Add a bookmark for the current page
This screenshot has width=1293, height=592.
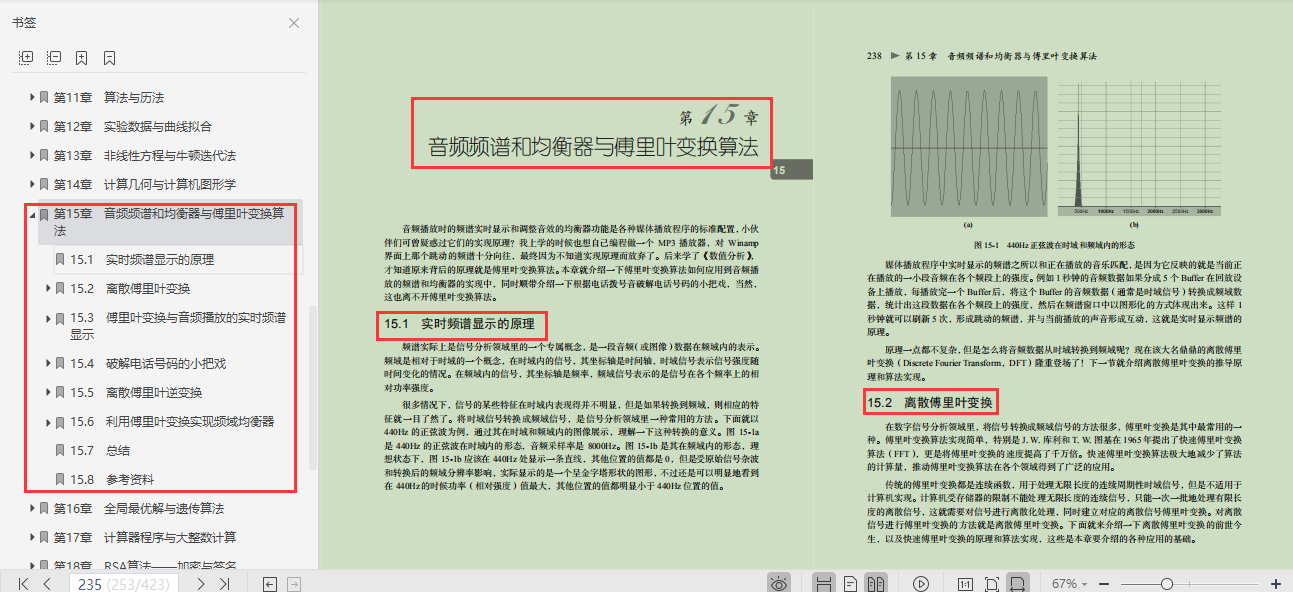click(x=81, y=58)
